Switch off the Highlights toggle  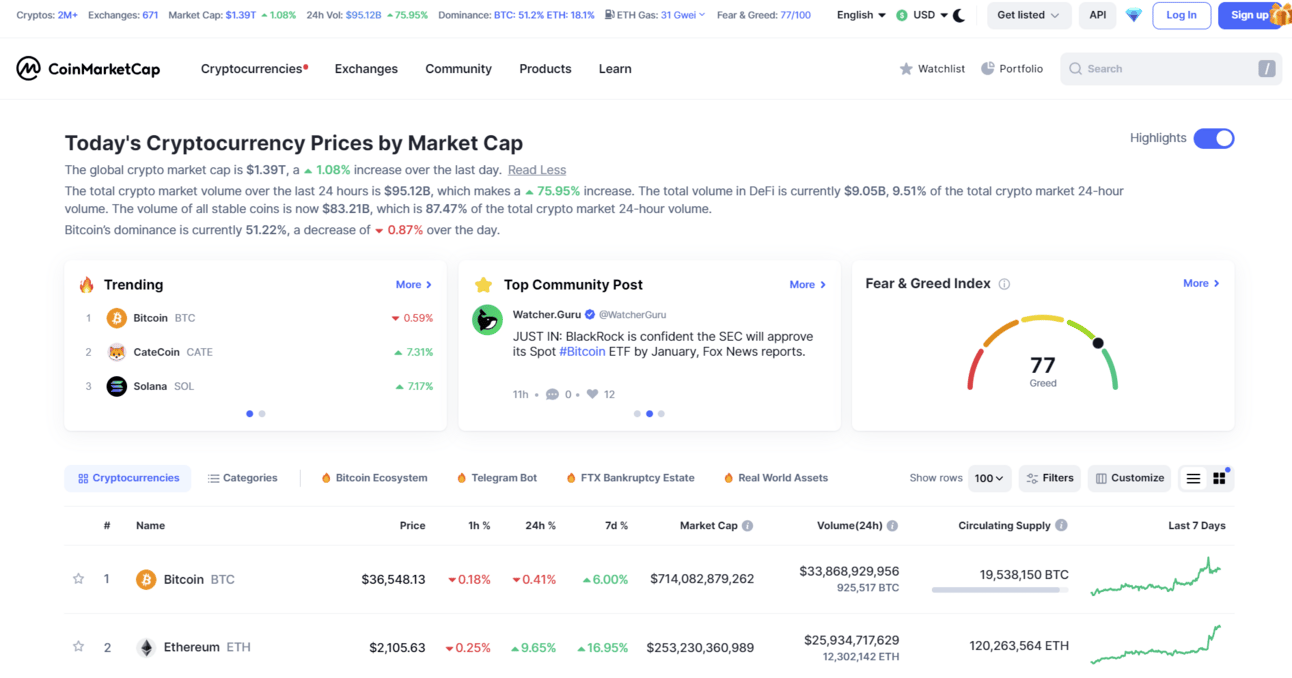point(1213,138)
